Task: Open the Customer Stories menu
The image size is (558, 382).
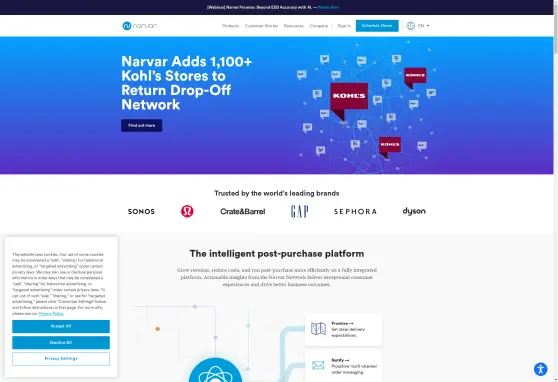Action: pyautogui.click(x=261, y=26)
